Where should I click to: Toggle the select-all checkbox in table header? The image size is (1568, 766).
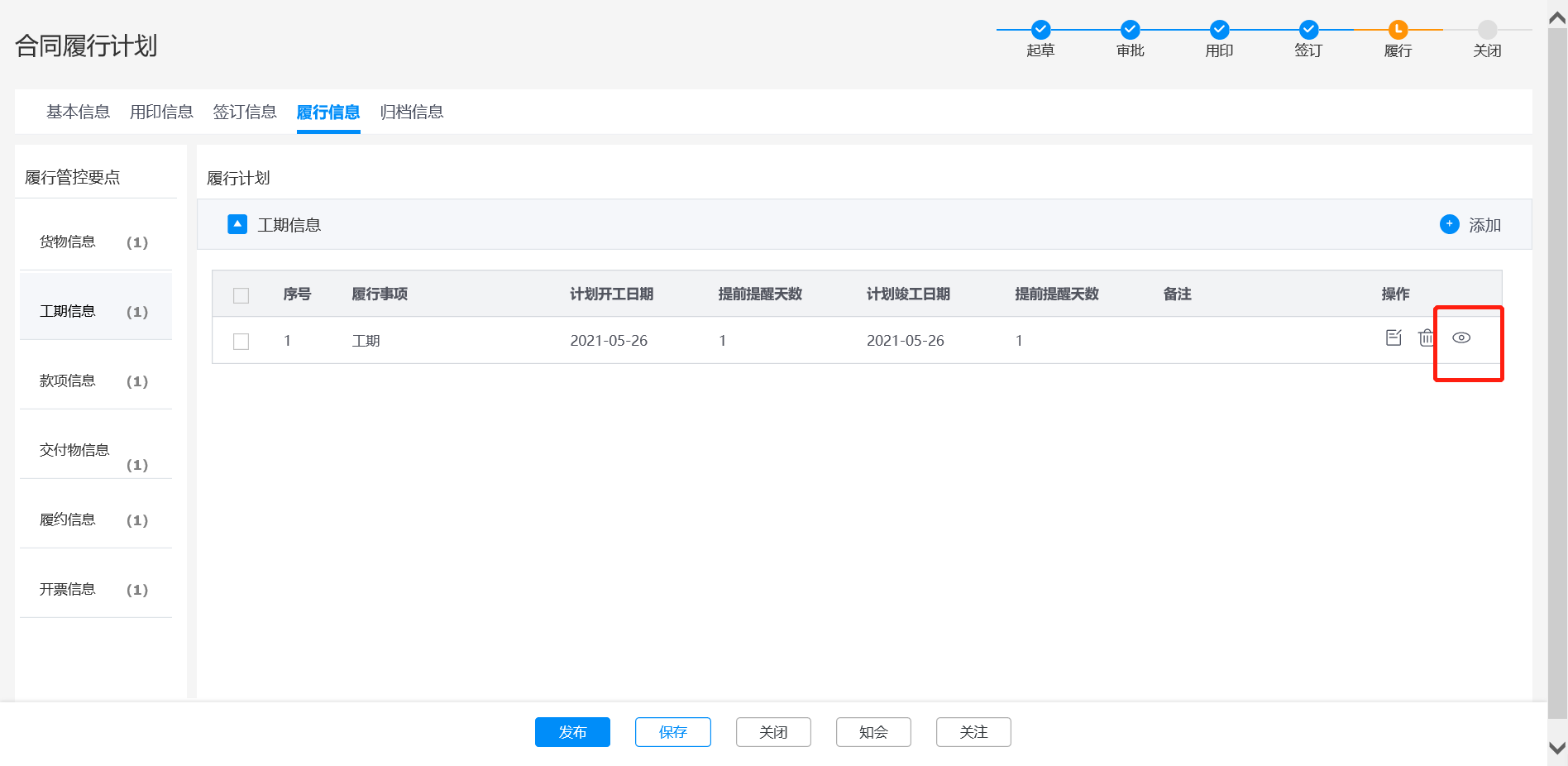click(241, 295)
